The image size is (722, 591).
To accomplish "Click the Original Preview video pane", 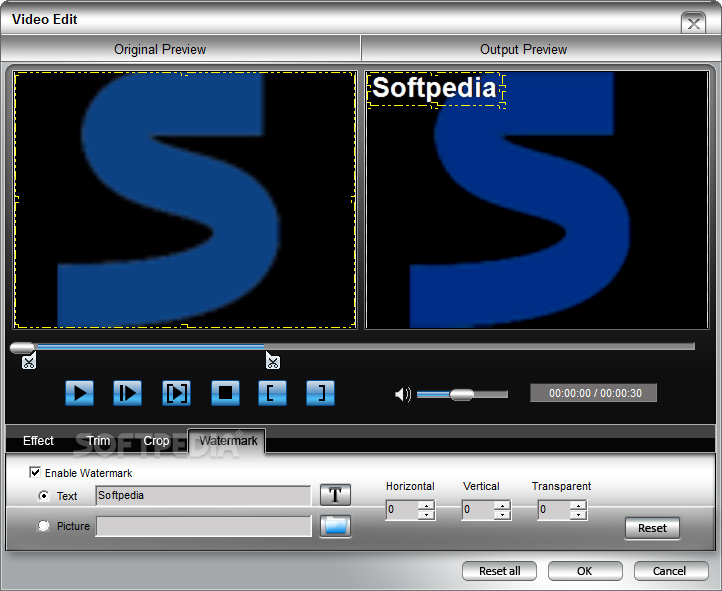I will 185,200.
